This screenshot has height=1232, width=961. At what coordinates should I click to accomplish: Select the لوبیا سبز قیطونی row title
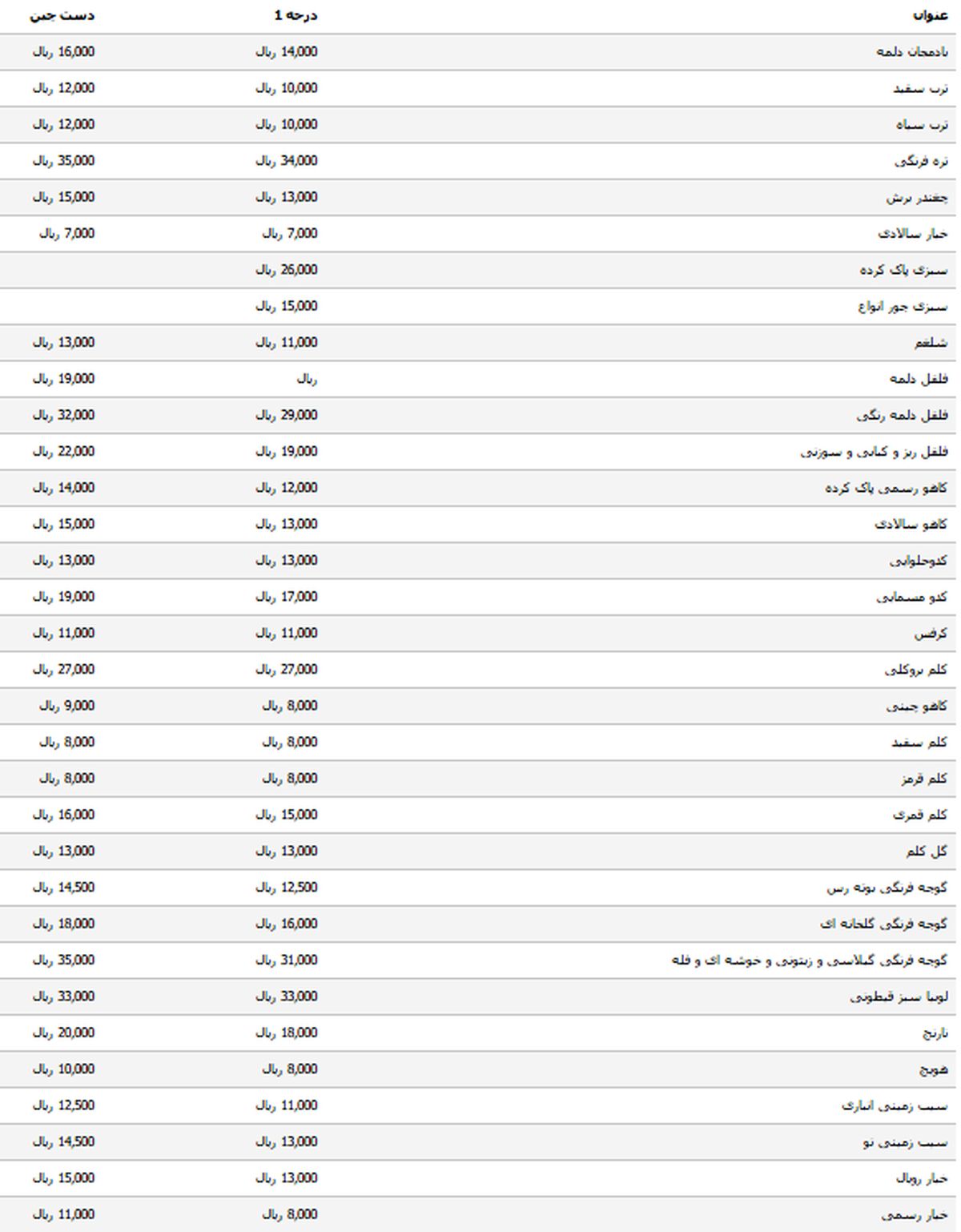899,996
